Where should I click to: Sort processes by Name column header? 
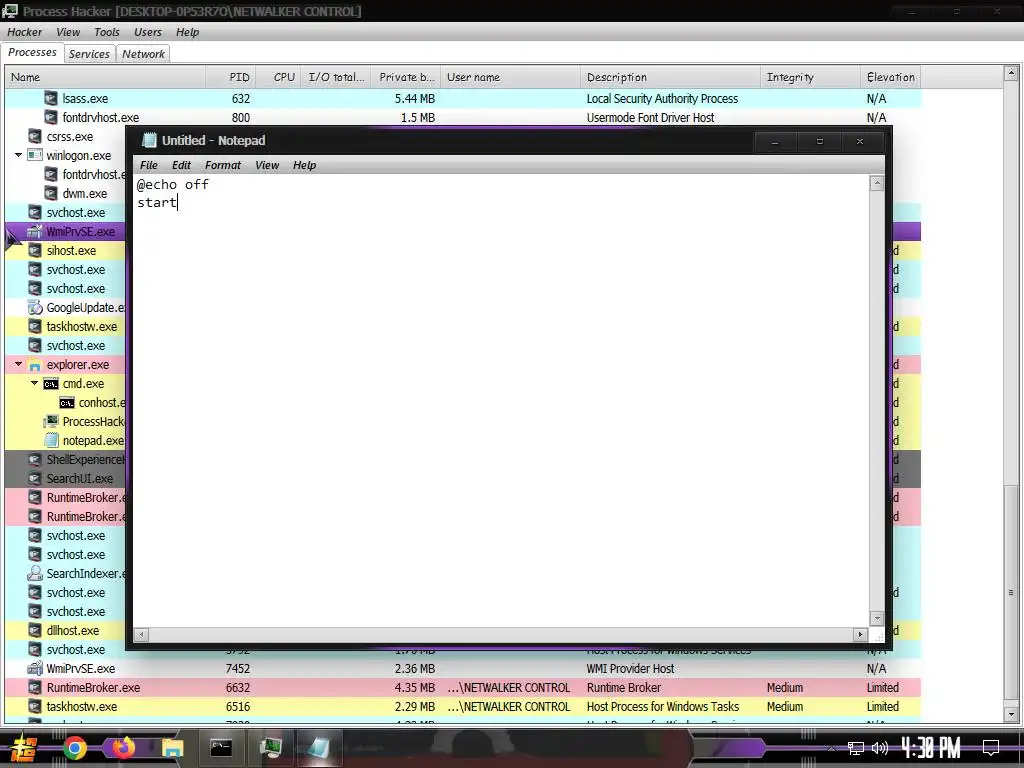(105, 77)
